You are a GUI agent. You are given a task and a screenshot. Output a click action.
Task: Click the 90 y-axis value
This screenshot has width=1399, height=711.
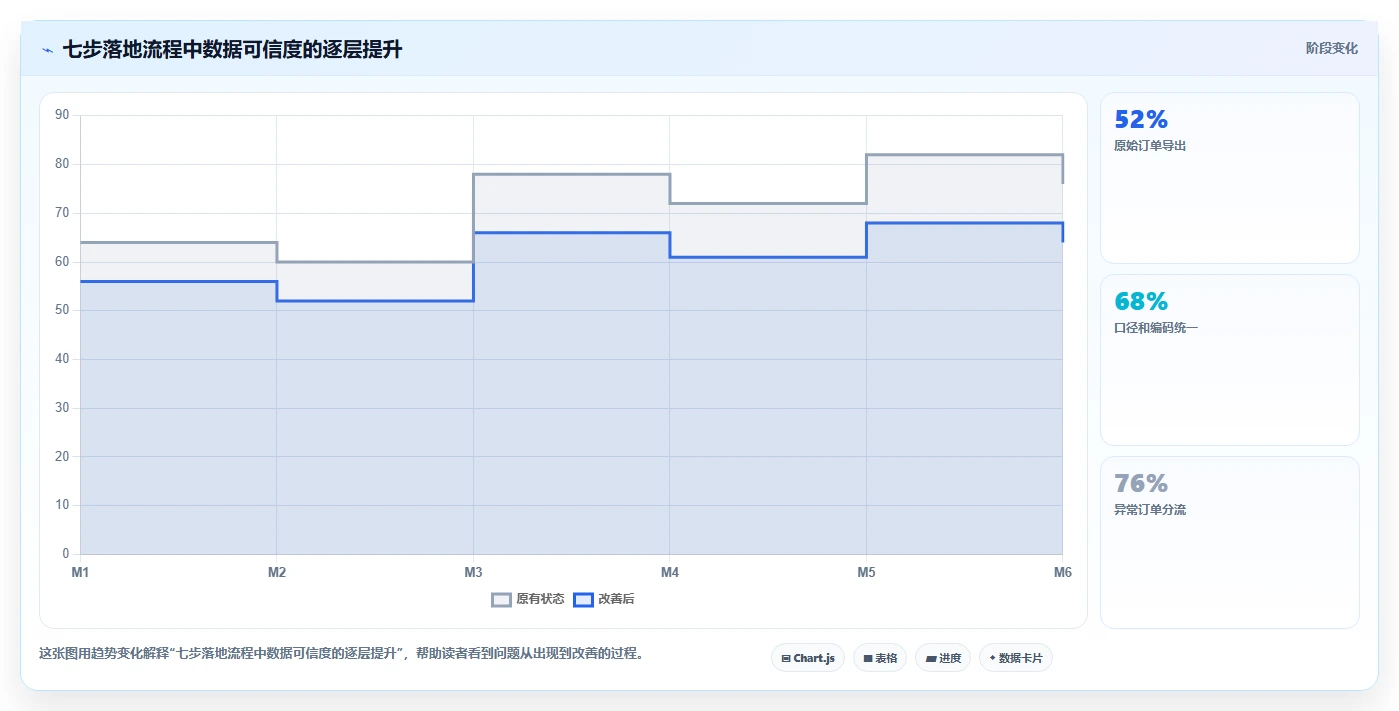pyautogui.click(x=62, y=115)
